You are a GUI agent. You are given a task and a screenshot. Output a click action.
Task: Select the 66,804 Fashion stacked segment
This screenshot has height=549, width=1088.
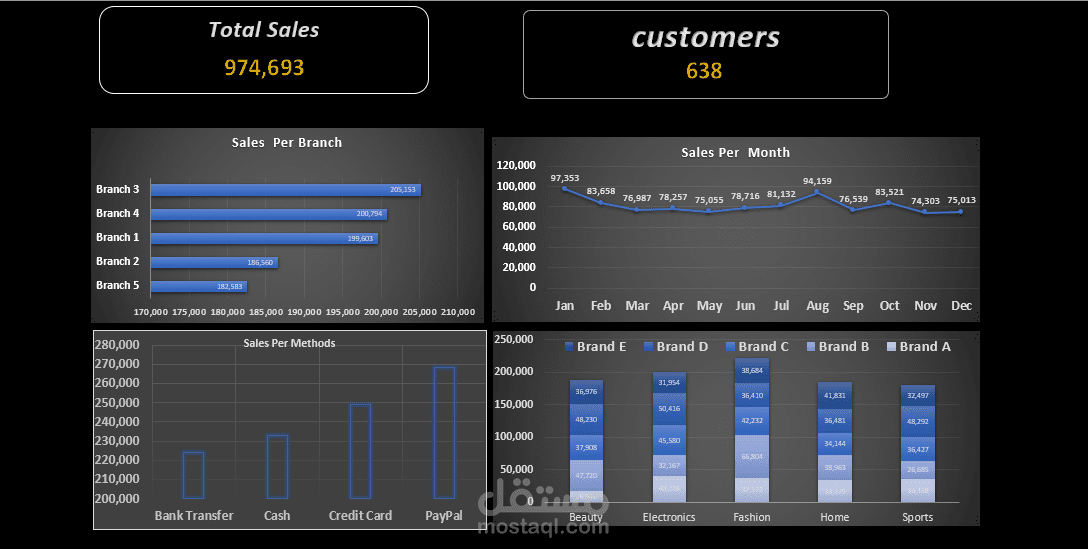[x=751, y=457]
